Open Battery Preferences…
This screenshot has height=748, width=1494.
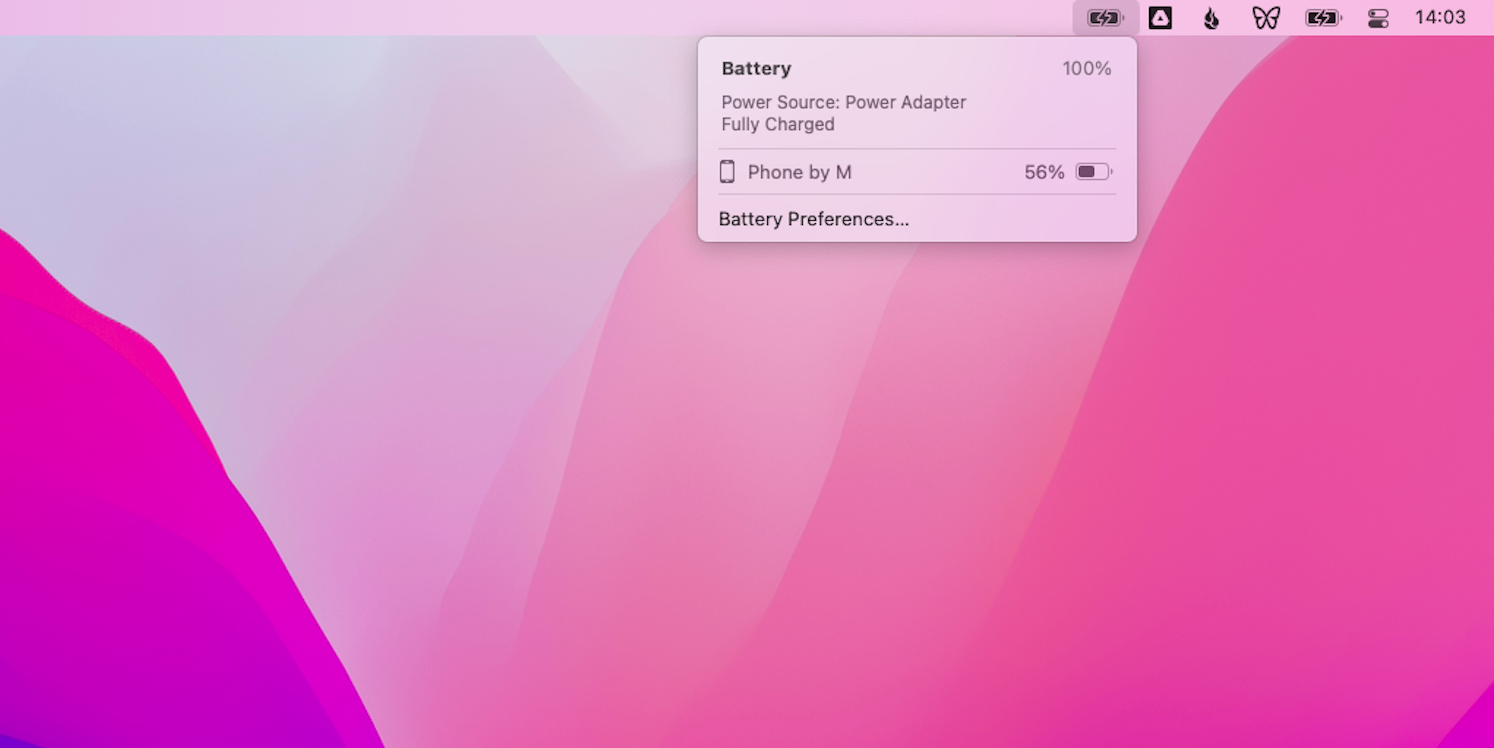(813, 219)
